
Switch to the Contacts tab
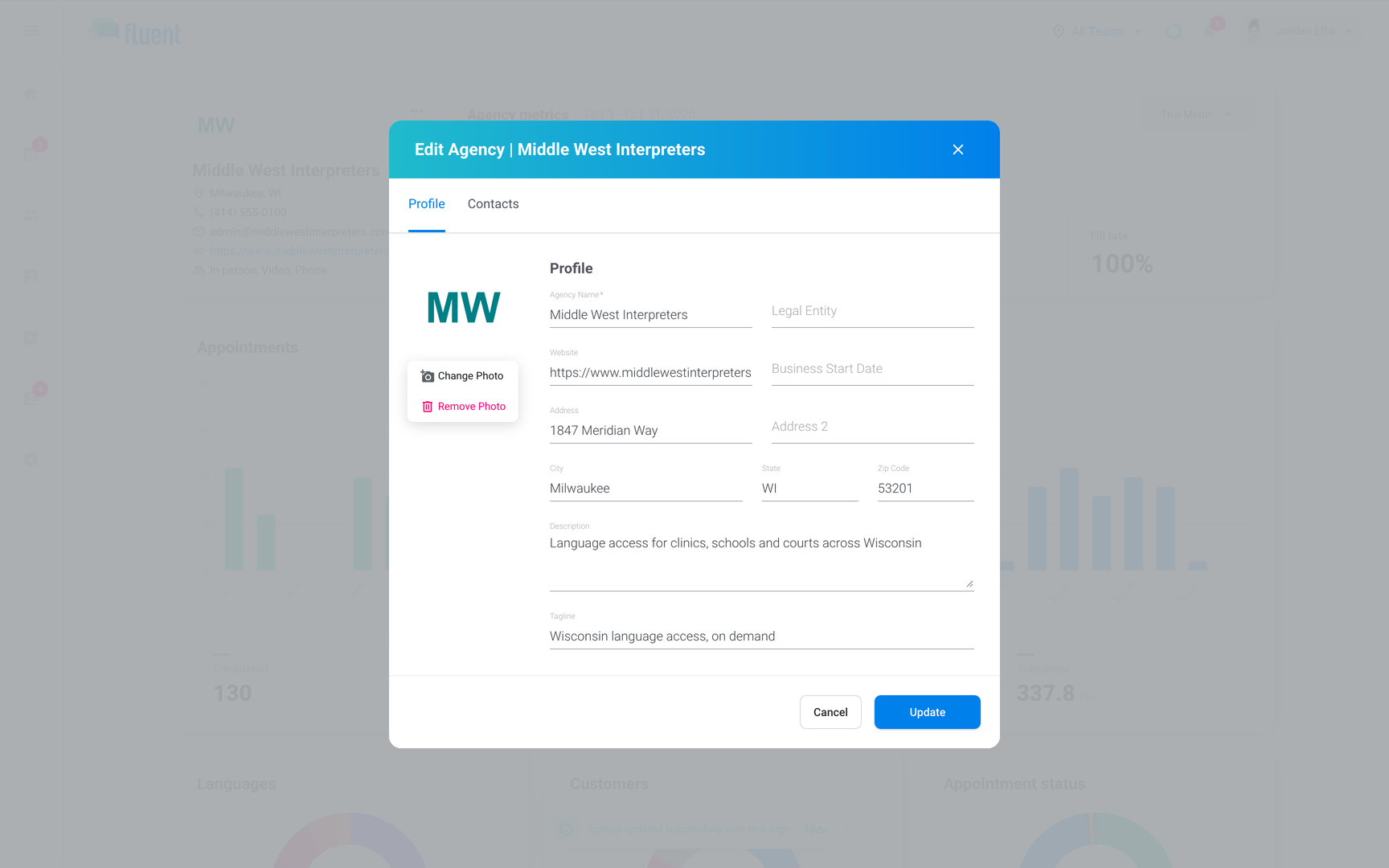click(x=493, y=204)
